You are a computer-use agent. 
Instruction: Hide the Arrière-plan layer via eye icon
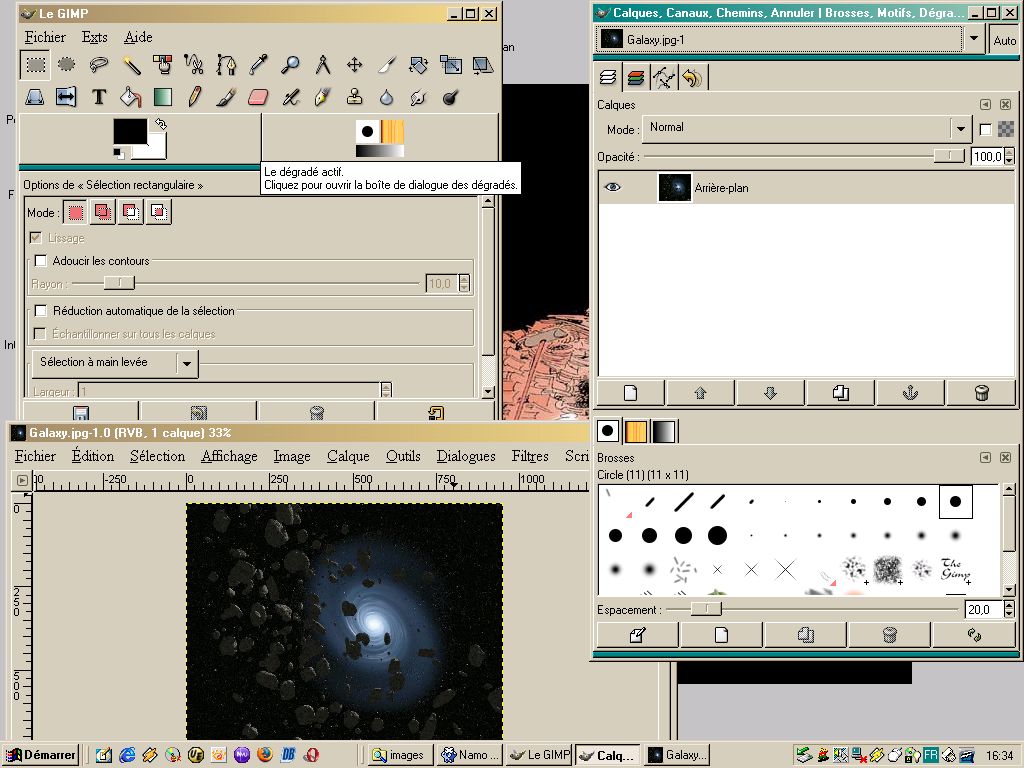[612, 187]
